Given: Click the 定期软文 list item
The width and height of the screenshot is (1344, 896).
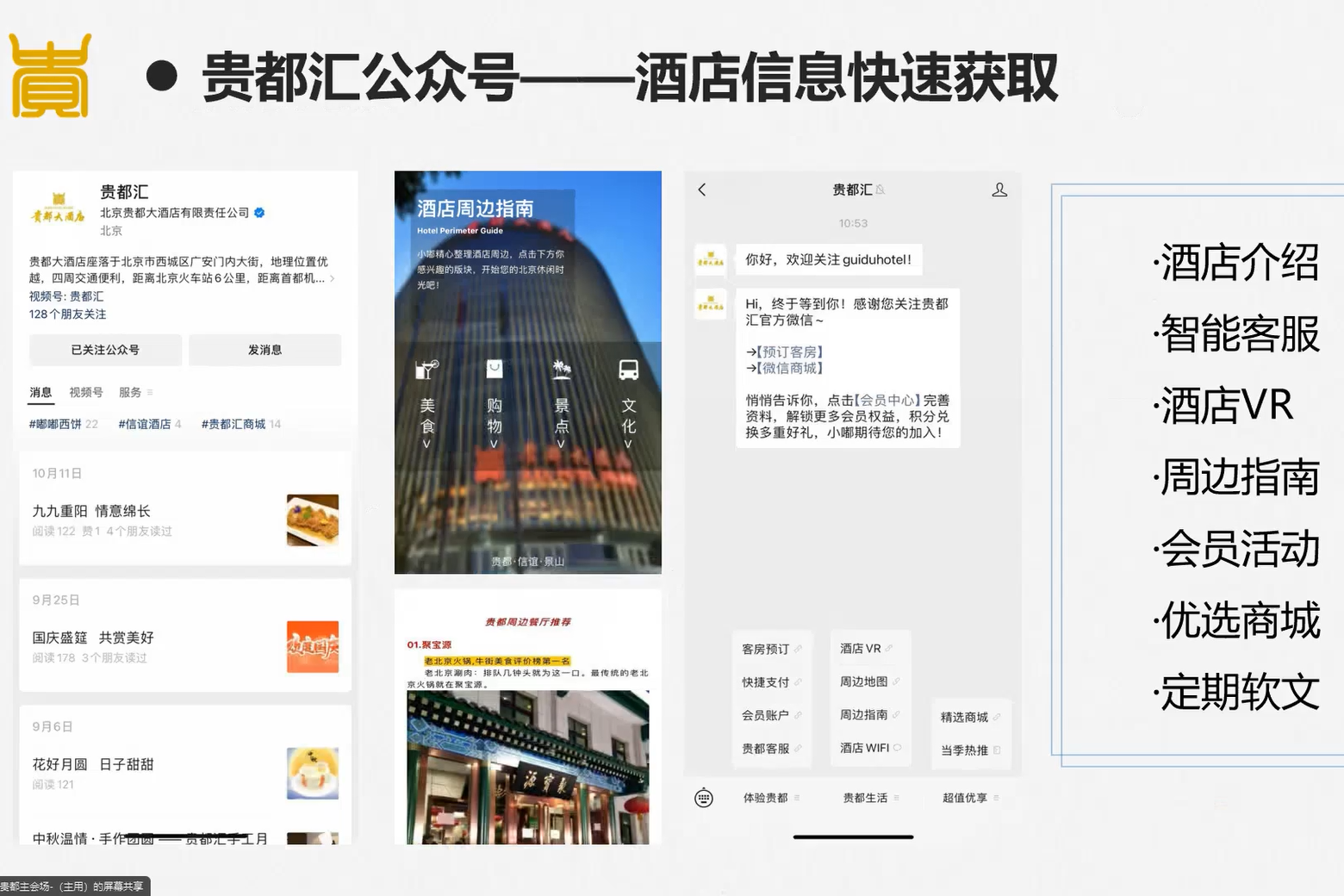Looking at the screenshot, I should [x=1237, y=692].
